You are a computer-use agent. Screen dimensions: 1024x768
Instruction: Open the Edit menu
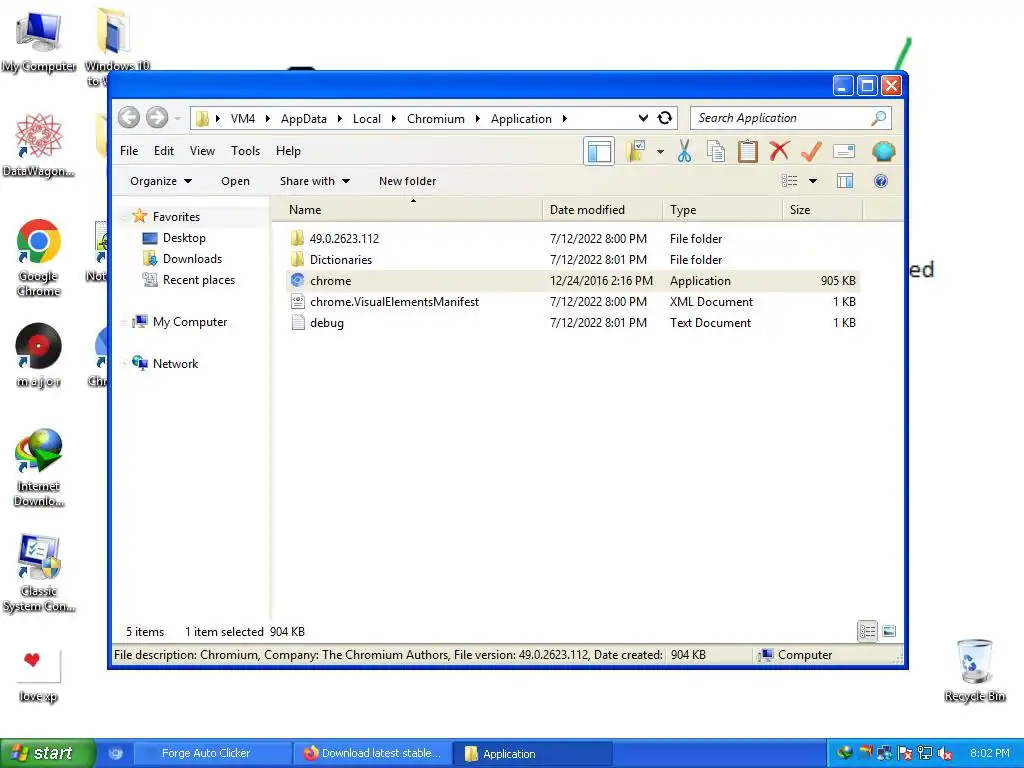point(164,151)
